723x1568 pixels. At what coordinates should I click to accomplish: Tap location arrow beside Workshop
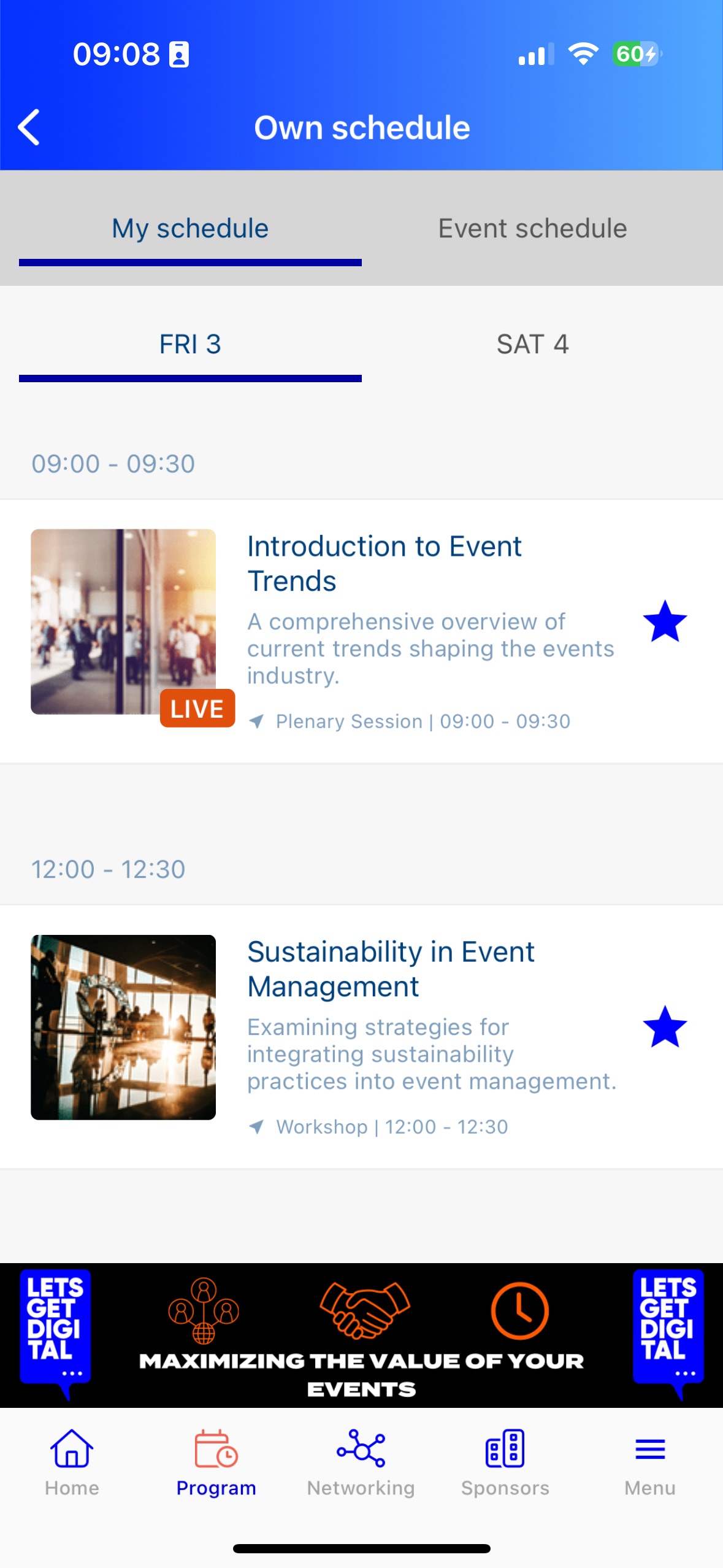point(257,1127)
